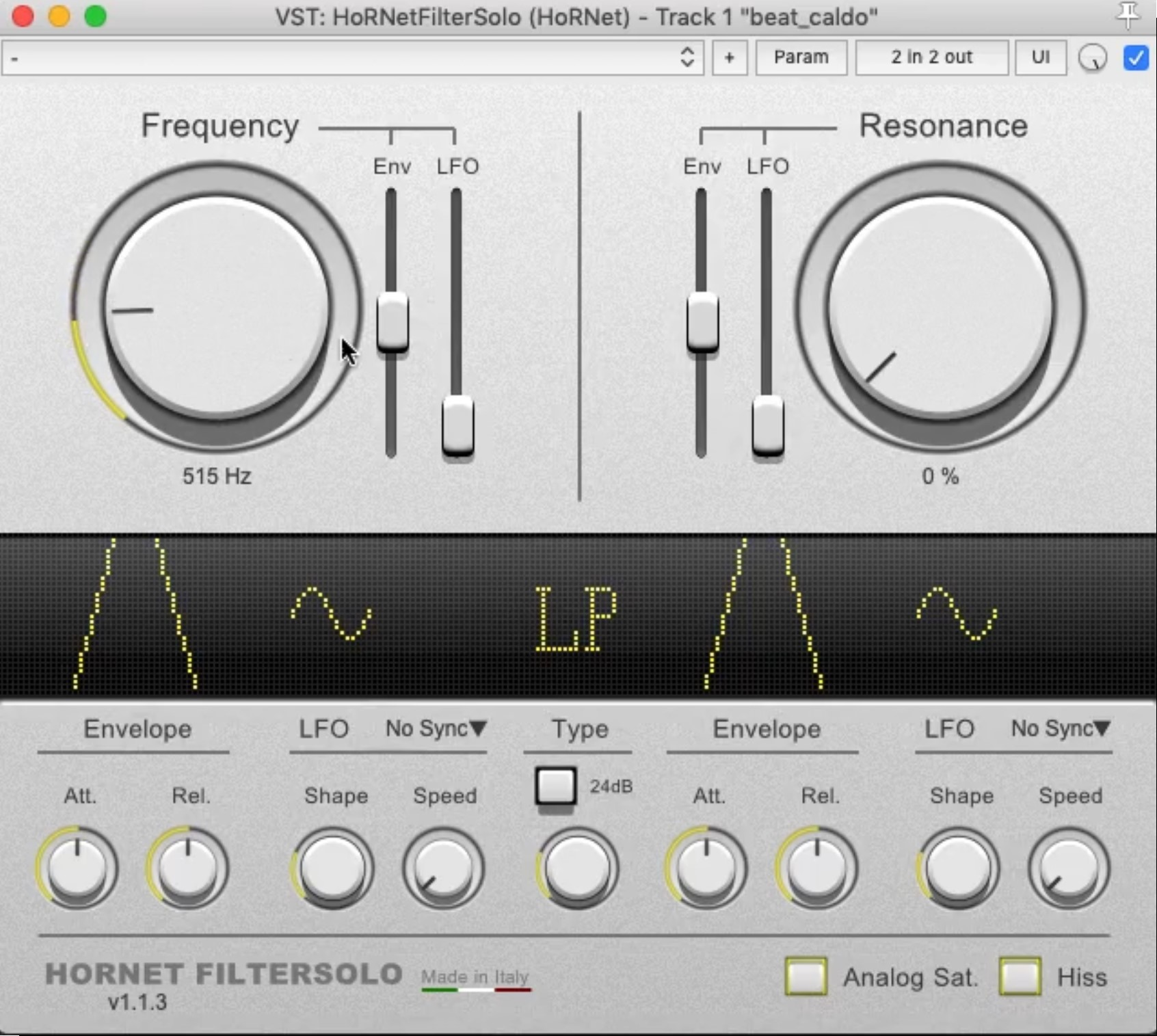Viewport: 1157px width, 1036px height.
Task: Toggle the plugin bypass checkbox
Action: (1136, 57)
